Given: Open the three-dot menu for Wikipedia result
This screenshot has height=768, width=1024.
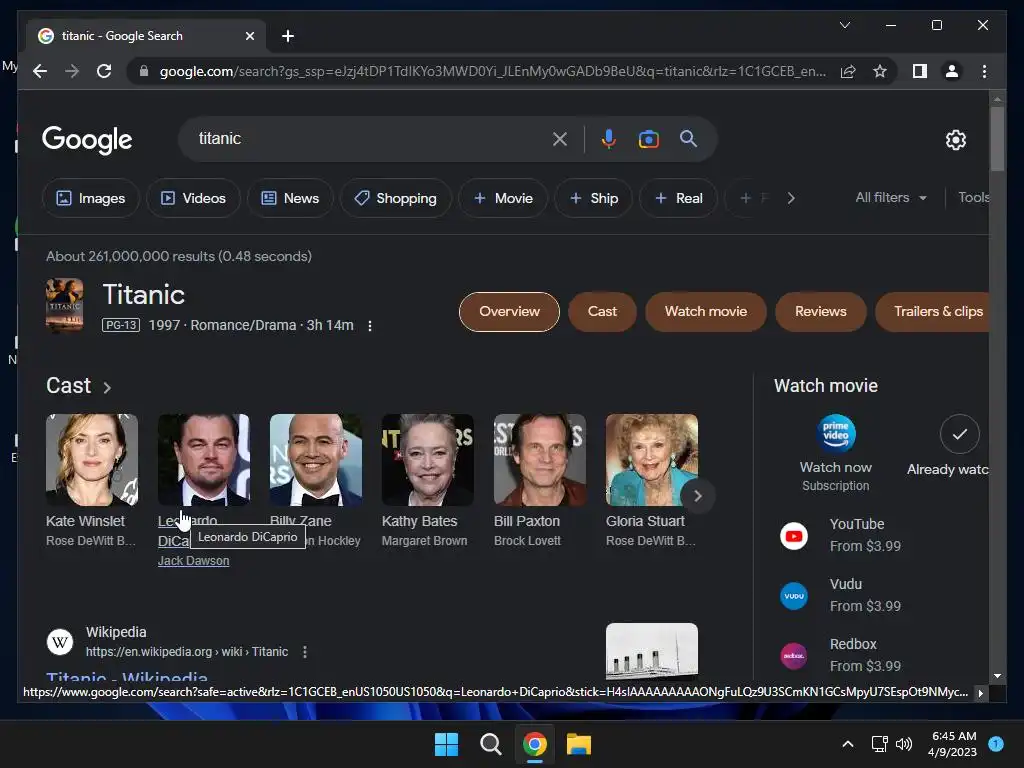Looking at the screenshot, I should 305,652.
